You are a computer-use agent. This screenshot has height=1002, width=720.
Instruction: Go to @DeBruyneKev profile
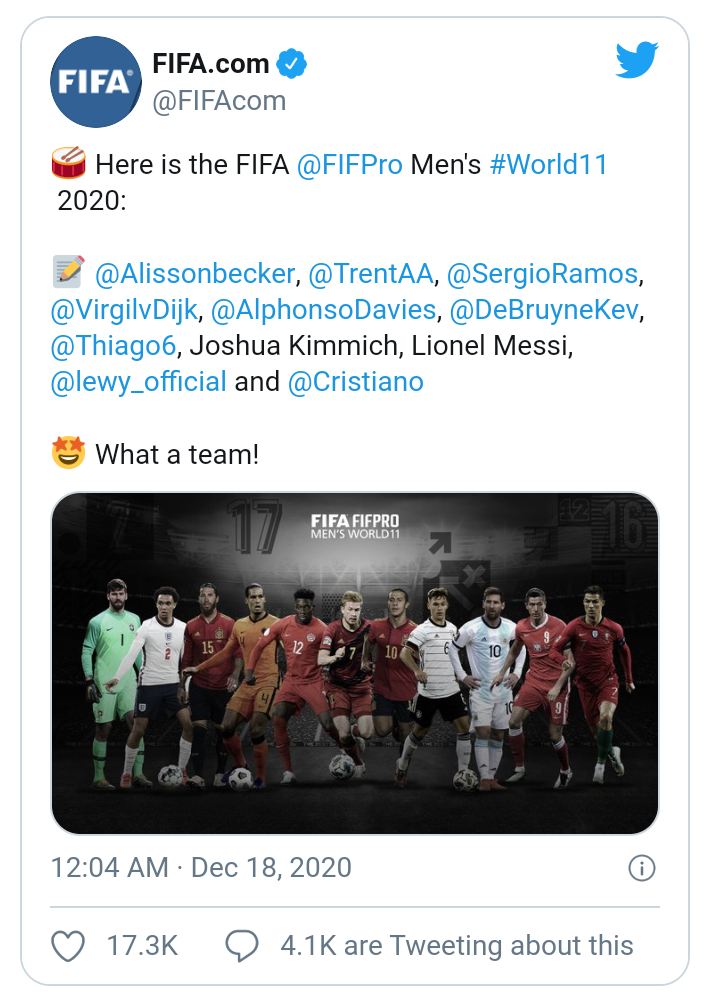(543, 310)
